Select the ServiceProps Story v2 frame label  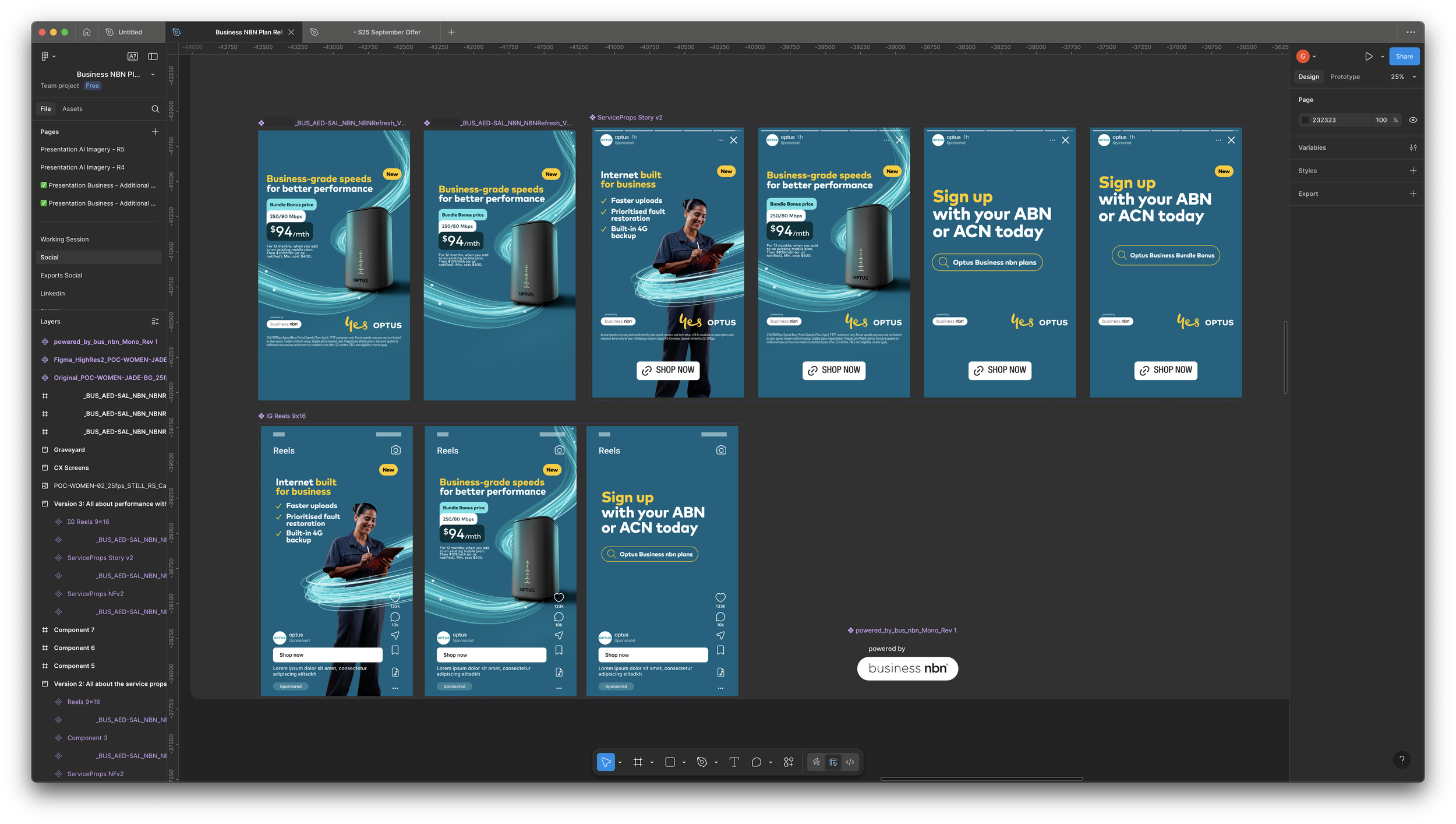click(x=630, y=118)
